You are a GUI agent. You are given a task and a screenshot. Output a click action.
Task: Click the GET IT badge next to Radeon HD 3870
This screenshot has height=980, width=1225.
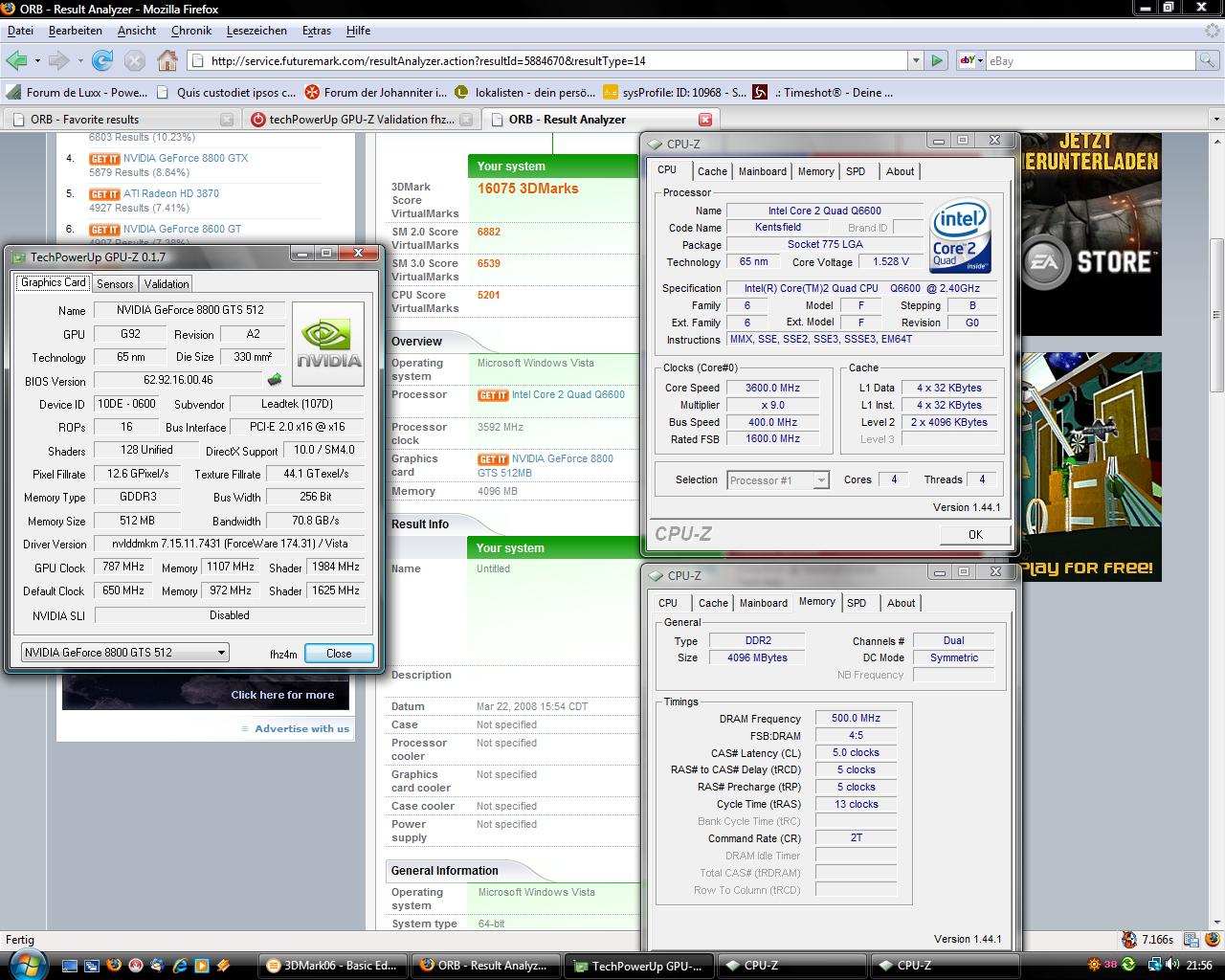coord(104,194)
